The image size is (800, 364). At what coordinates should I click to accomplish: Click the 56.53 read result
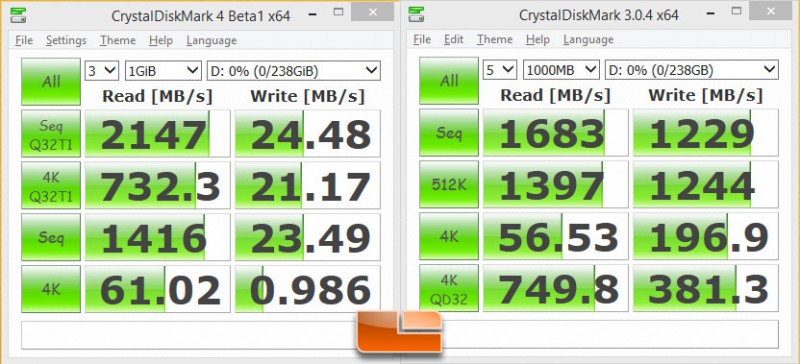(556, 236)
